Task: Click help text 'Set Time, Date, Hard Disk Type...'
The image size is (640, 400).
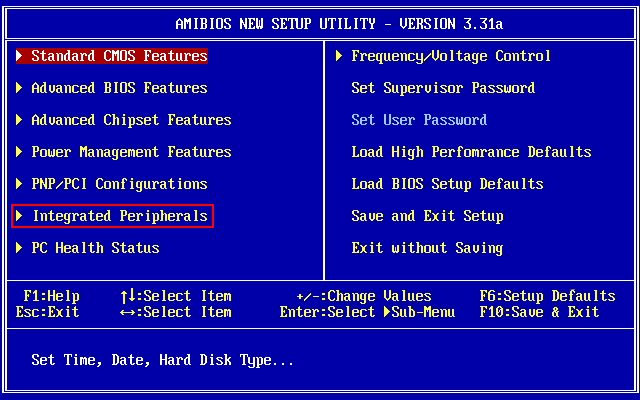Action: pyautogui.click(x=162, y=360)
